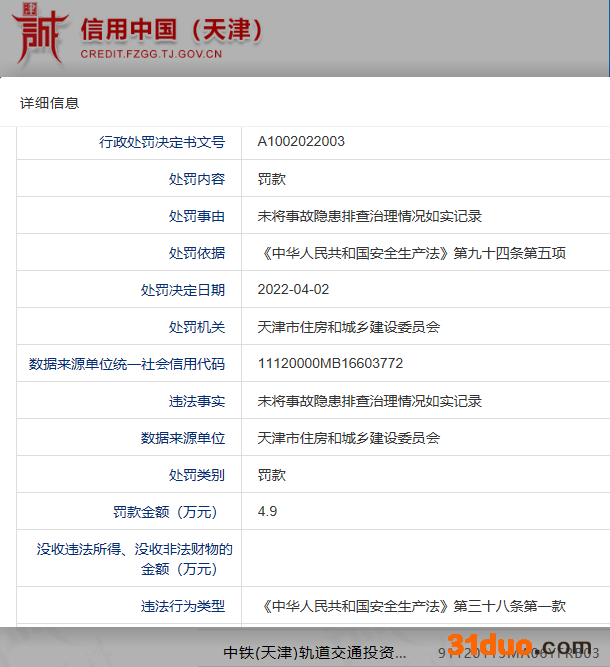Click the 处罚机关 authority name value
The height and width of the screenshot is (667, 610).
coord(348,327)
